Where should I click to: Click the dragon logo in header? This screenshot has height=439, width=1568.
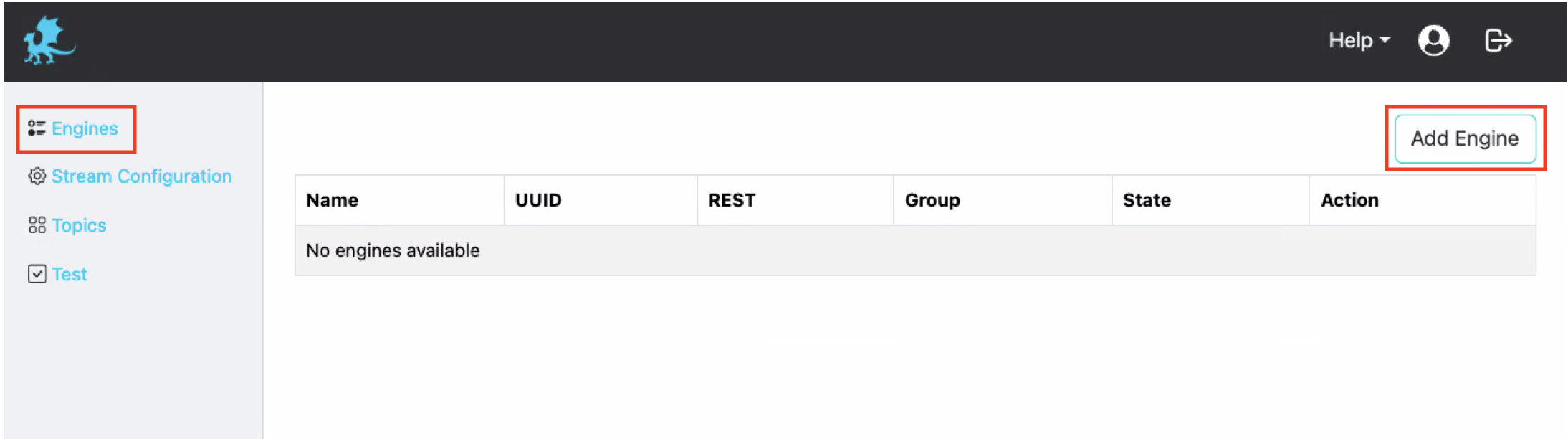[x=49, y=41]
